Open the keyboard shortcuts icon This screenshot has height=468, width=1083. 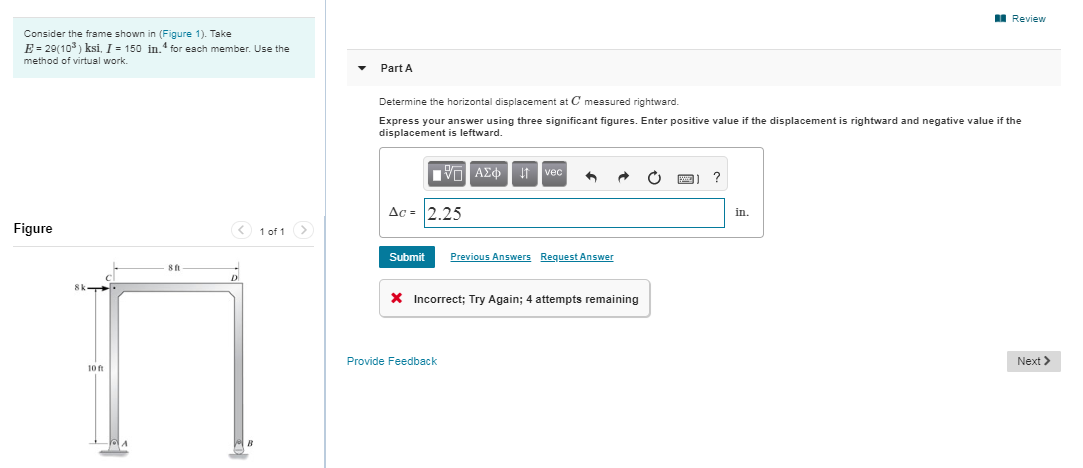[x=689, y=179]
